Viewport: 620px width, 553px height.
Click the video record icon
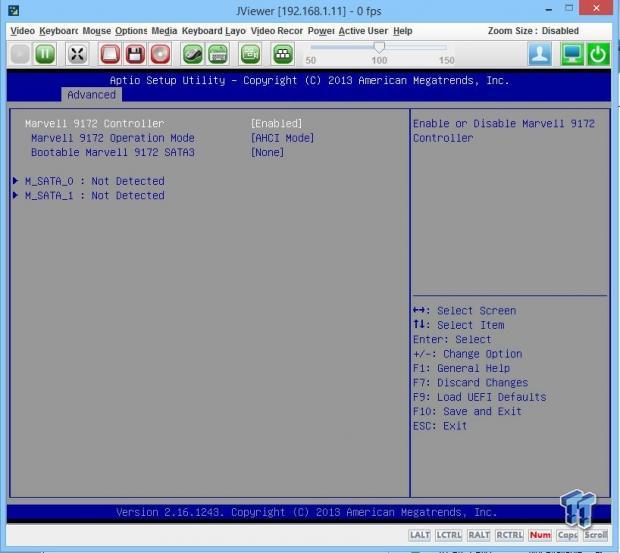pos(250,54)
